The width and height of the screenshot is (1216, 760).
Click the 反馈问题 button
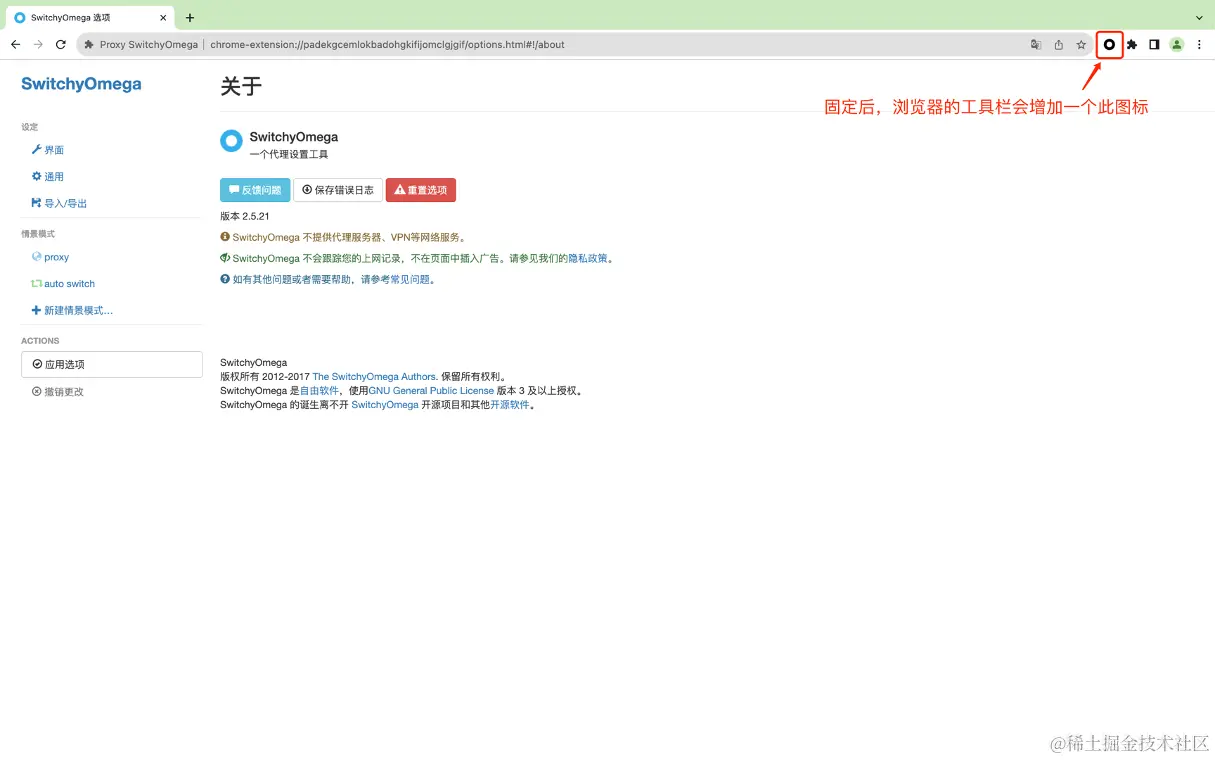pos(255,190)
